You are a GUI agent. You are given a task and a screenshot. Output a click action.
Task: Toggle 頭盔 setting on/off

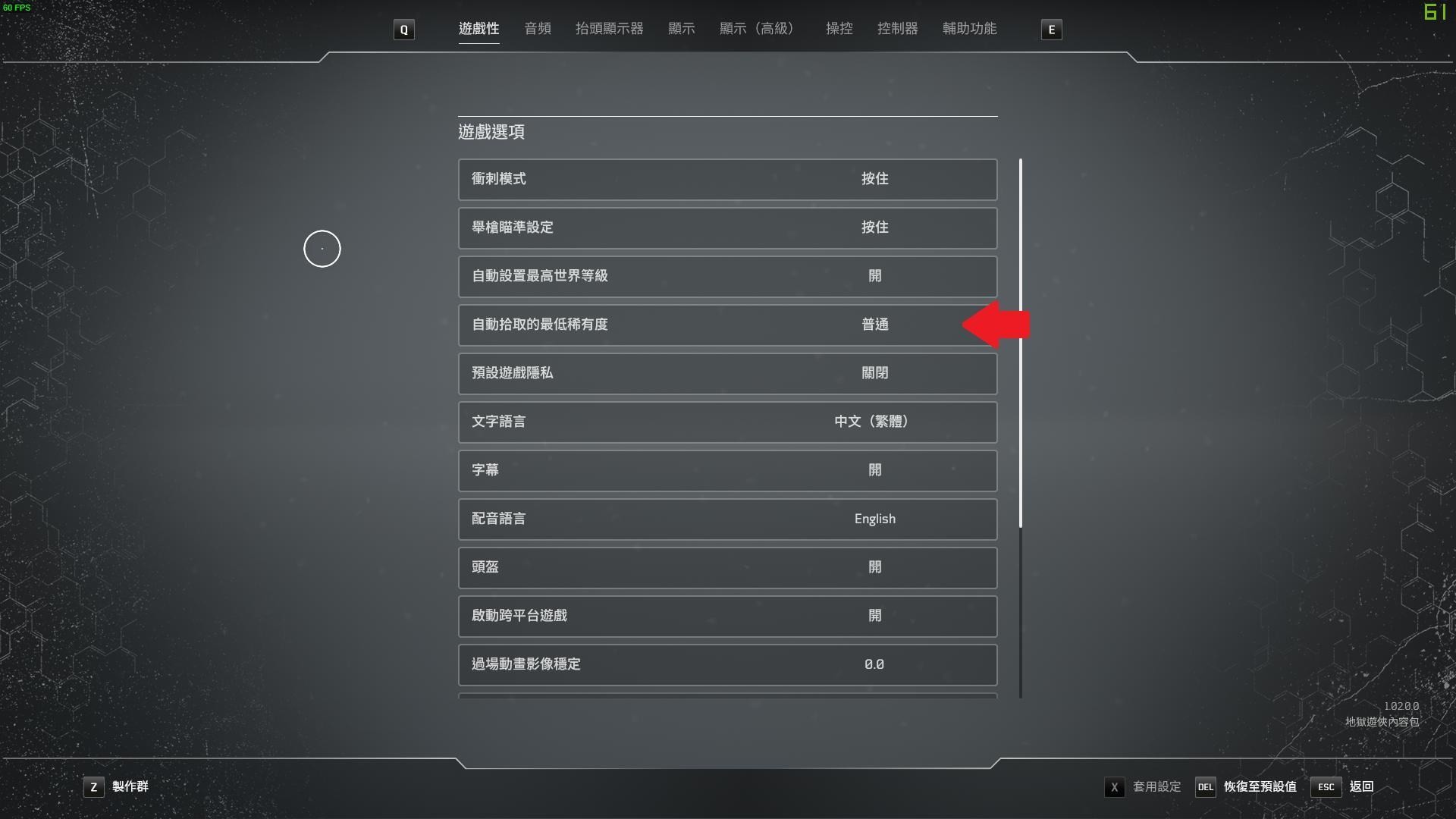point(875,567)
